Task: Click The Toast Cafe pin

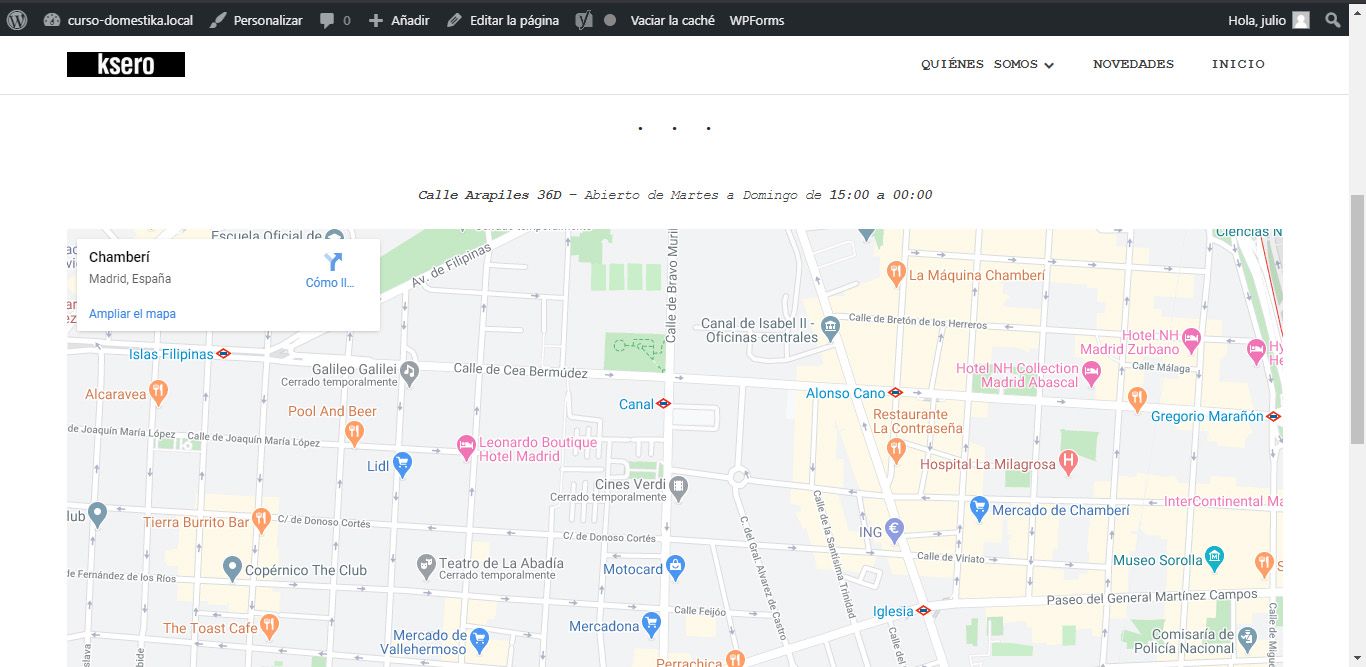Action: 269,625
